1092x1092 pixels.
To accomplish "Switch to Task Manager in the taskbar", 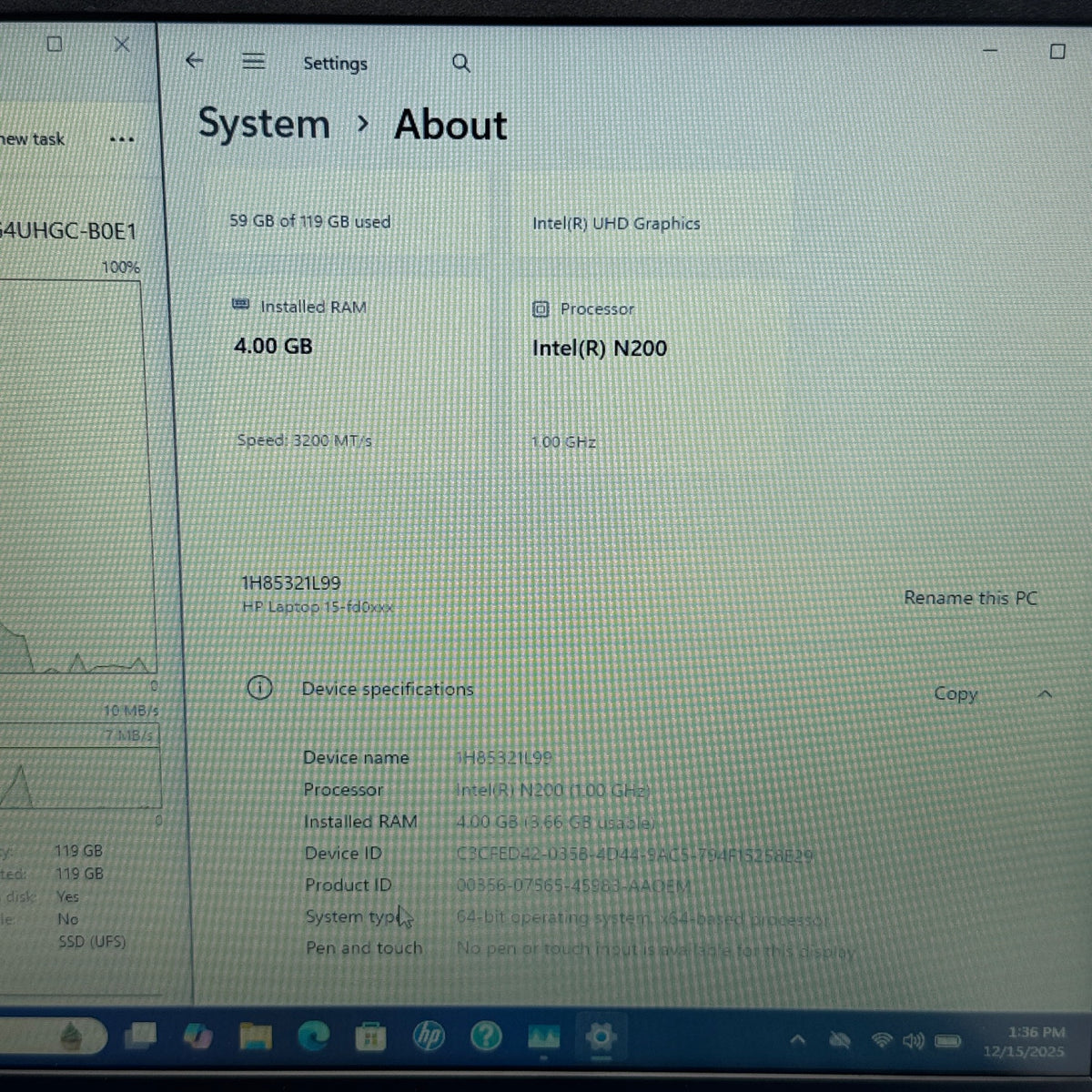I will pyautogui.click(x=543, y=1036).
